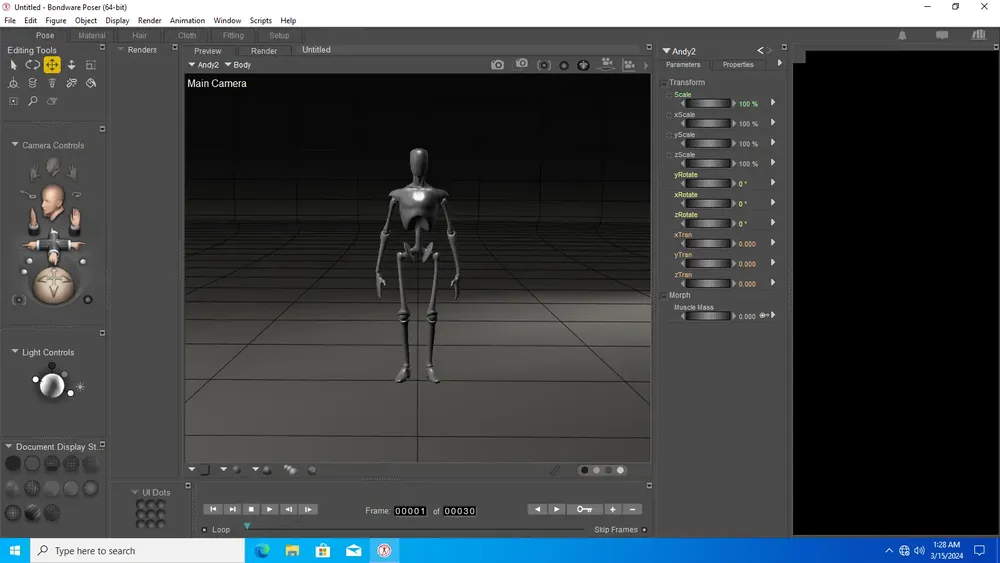This screenshot has height=563, width=1000.
Task: Select the Translate In/Out arrow tool
Action: coord(71,65)
